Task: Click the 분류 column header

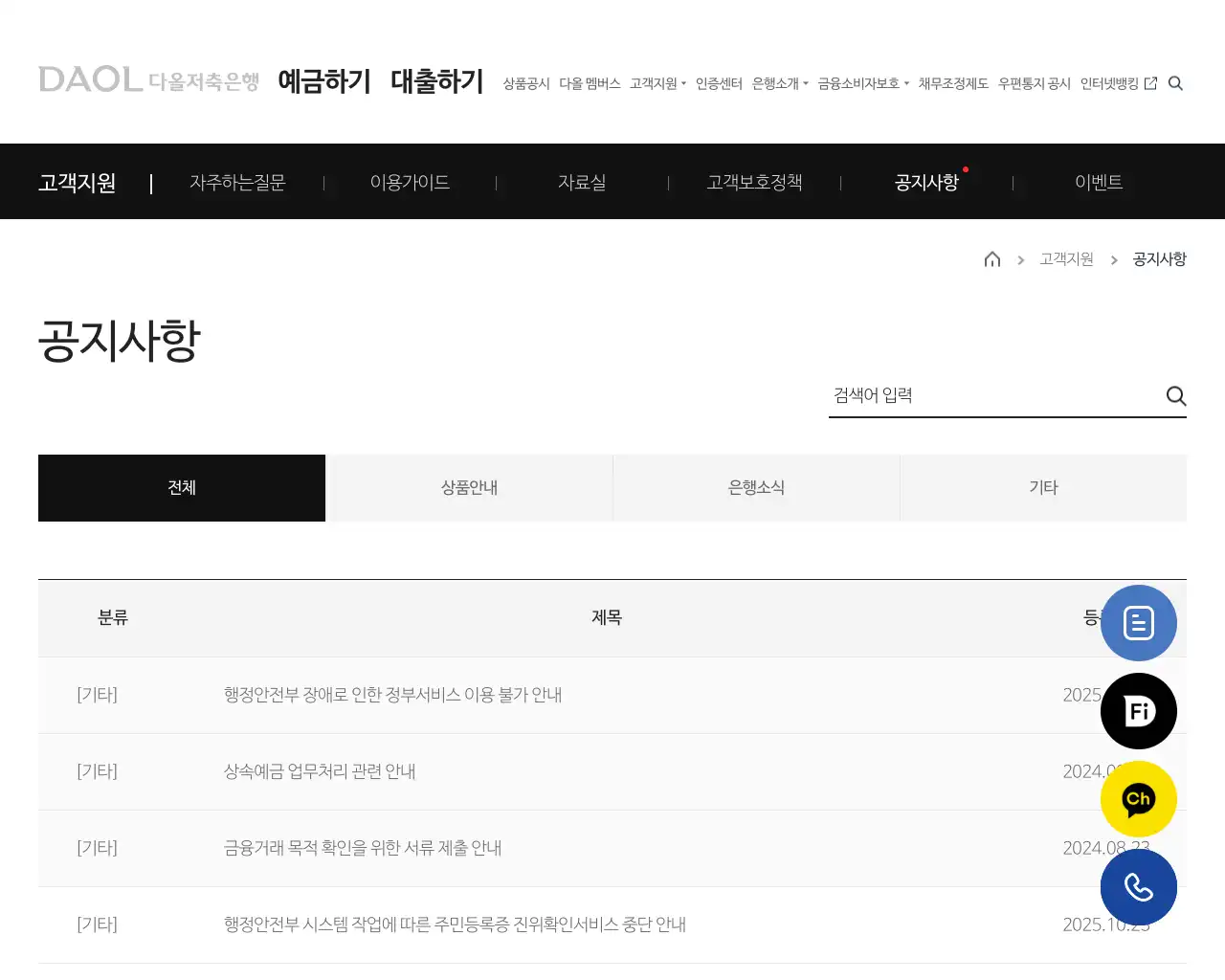Action: 113,618
